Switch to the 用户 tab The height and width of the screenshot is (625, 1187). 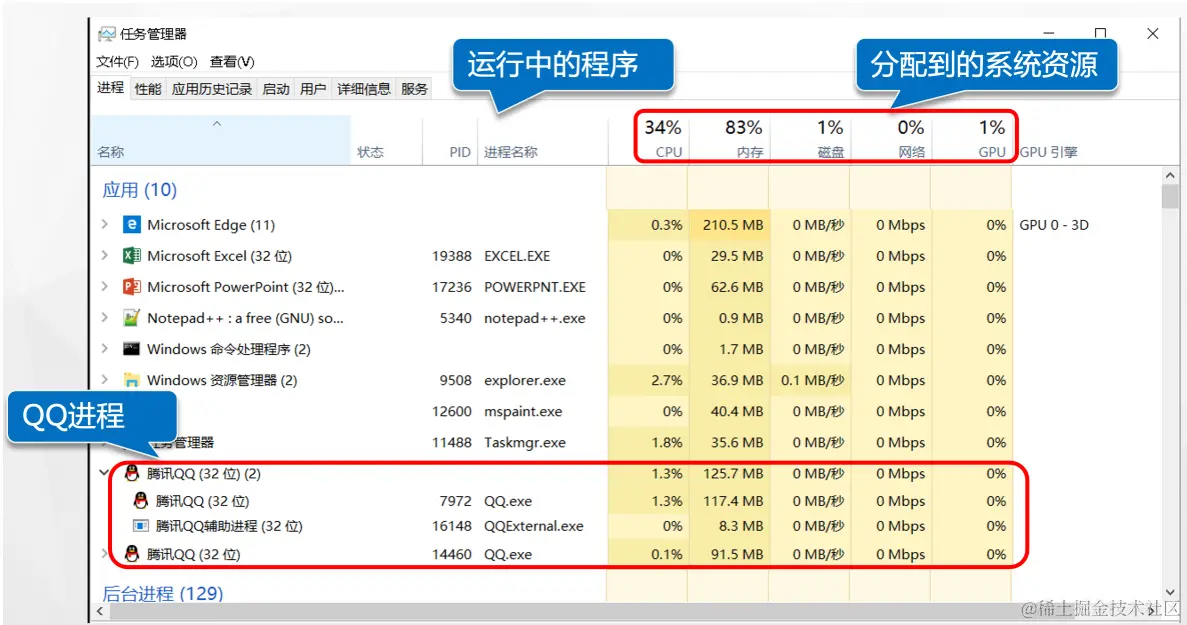coord(313,89)
